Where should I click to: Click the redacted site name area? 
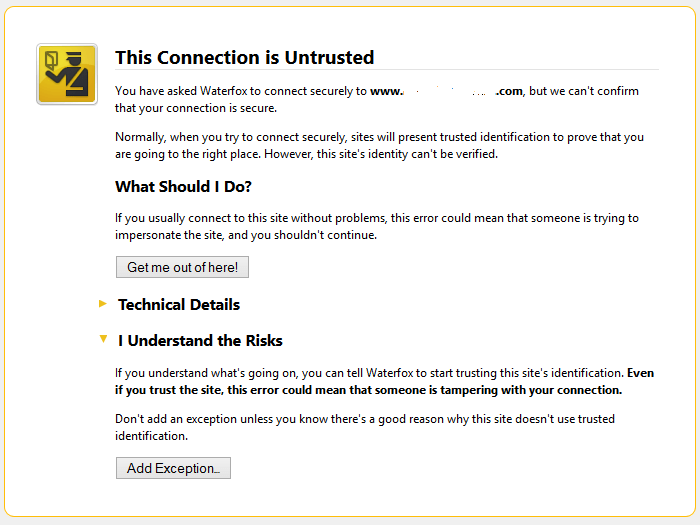449,91
